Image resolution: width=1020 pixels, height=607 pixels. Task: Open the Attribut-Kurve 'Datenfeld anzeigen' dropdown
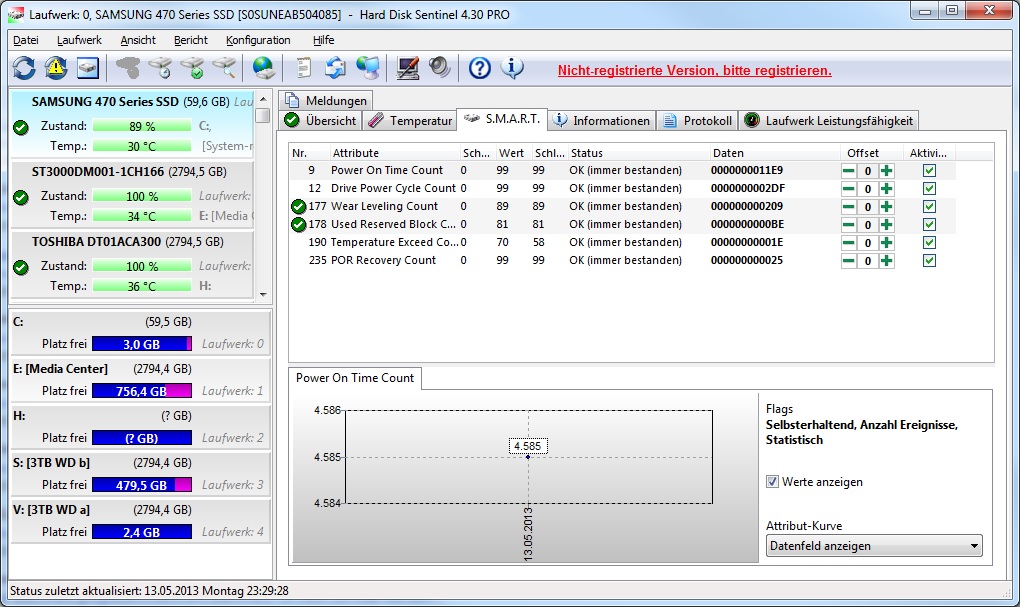[x=874, y=546]
